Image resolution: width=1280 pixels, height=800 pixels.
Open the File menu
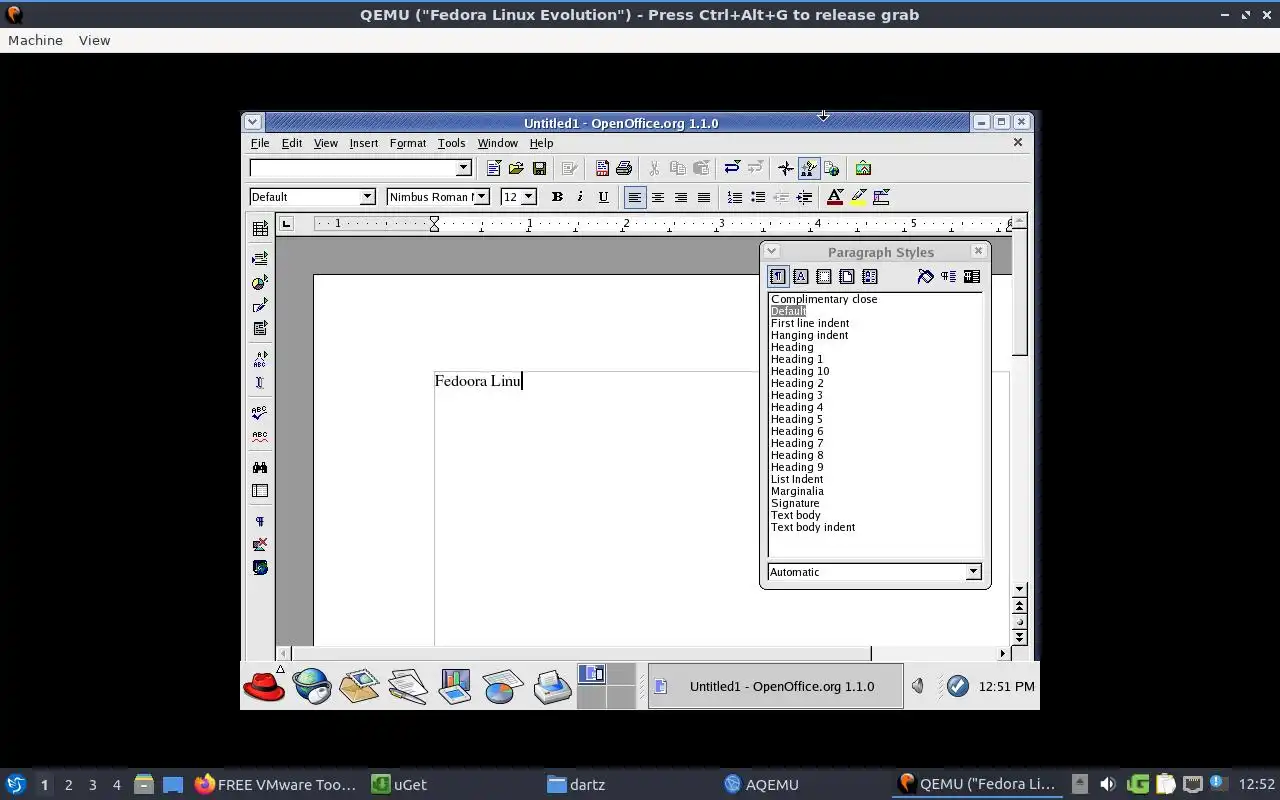click(x=260, y=143)
